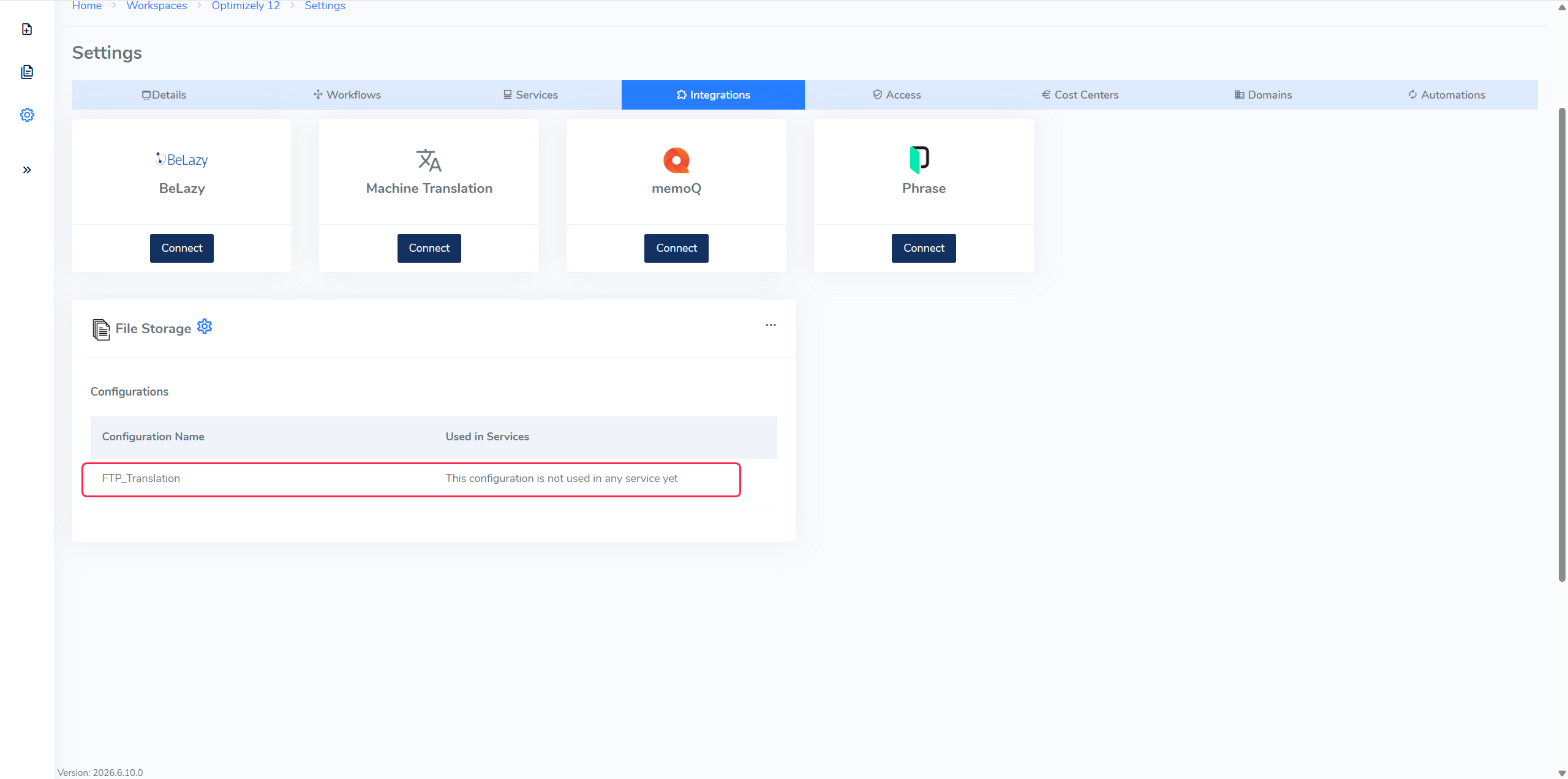Select the Integrations tab
Image resolution: width=1568 pixels, height=779 pixels.
coord(713,95)
